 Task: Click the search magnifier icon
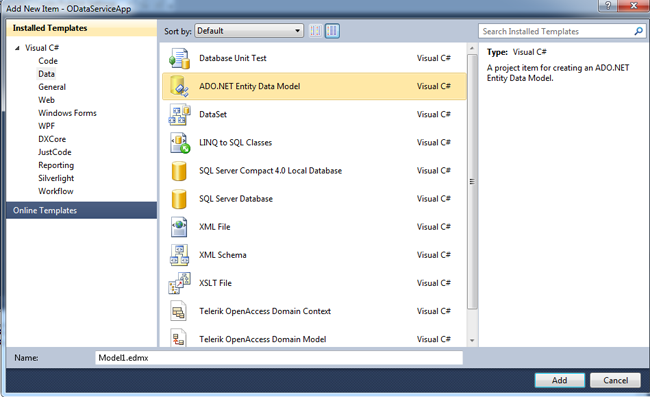point(638,31)
